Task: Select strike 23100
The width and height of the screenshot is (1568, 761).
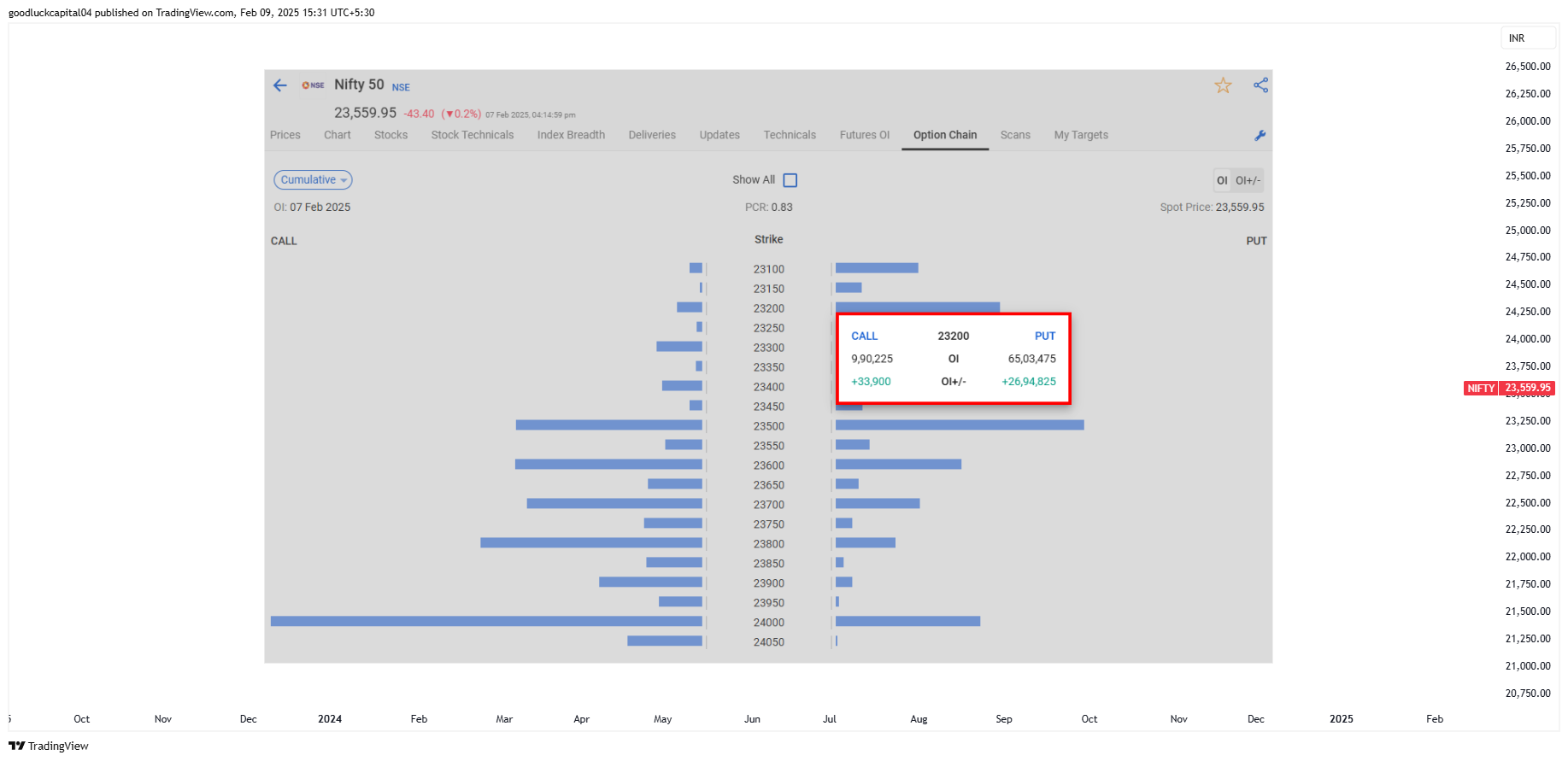Action: (x=768, y=269)
